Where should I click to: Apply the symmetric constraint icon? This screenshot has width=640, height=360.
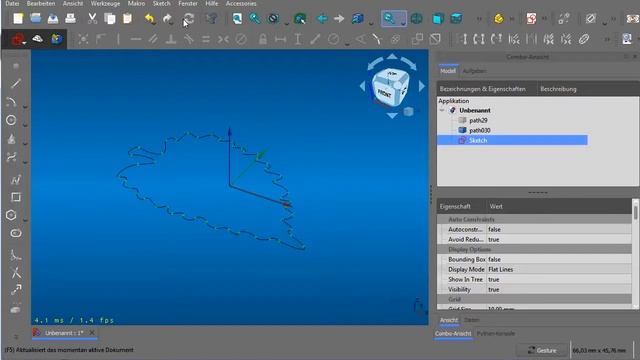tap(223, 39)
